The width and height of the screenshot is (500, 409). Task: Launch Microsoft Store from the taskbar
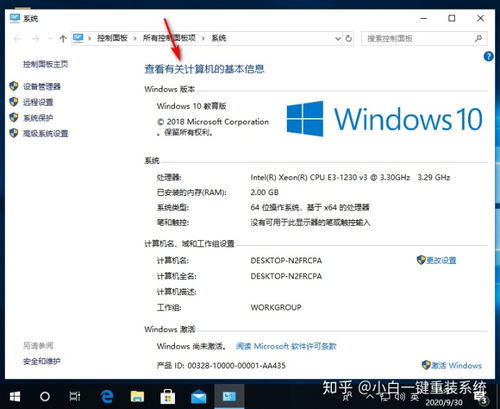pyautogui.click(x=167, y=396)
